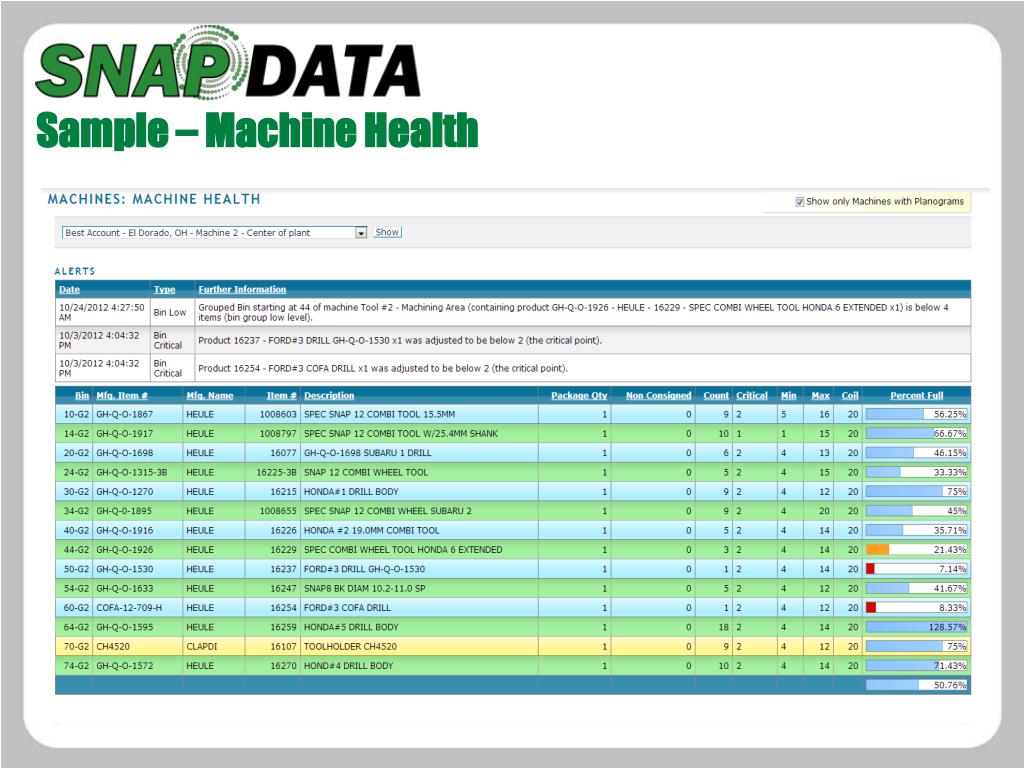The width and height of the screenshot is (1024, 768).
Task: Click description HONDA #2 19.0MM COMBI TOOL
Action: click(372, 530)
